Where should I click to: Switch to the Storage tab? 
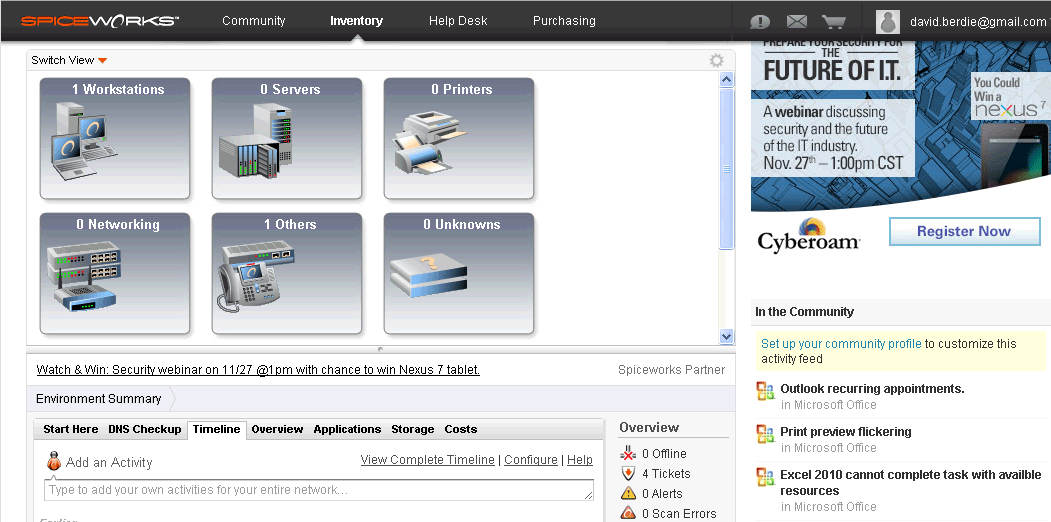tap(412, 430)
